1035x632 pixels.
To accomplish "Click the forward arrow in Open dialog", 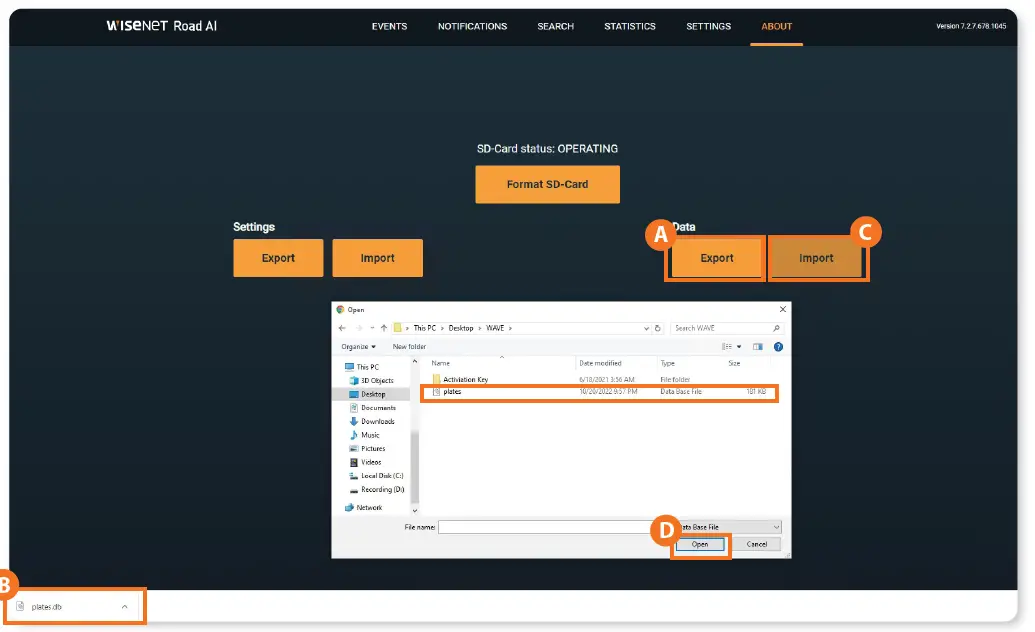I will coord(358,328).
